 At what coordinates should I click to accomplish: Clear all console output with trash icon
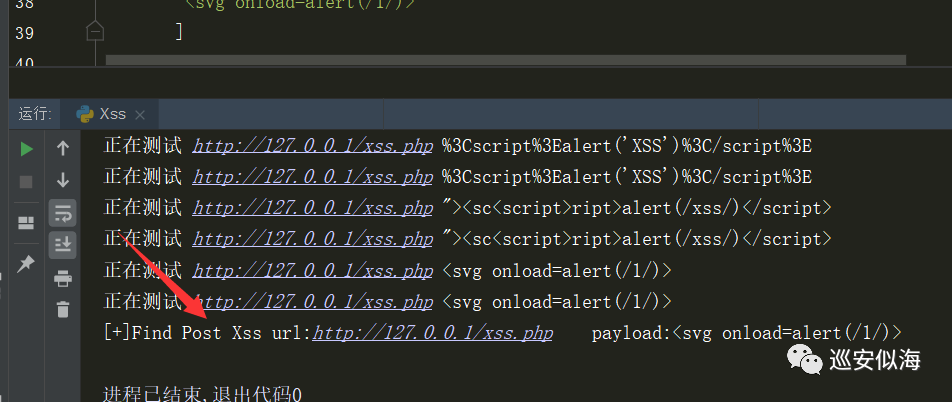pyautogui.click(x=63, y=309)
